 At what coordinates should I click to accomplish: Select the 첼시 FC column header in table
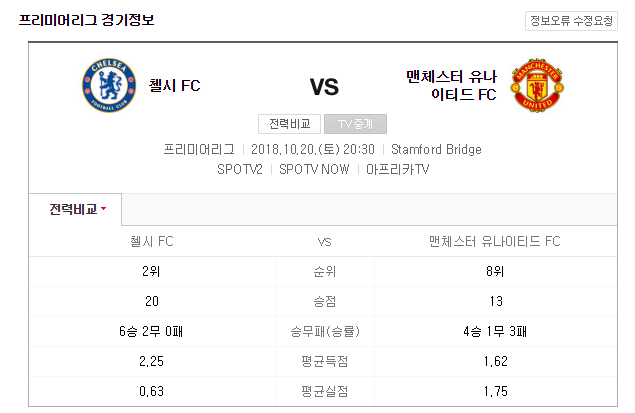pos(152,241)
